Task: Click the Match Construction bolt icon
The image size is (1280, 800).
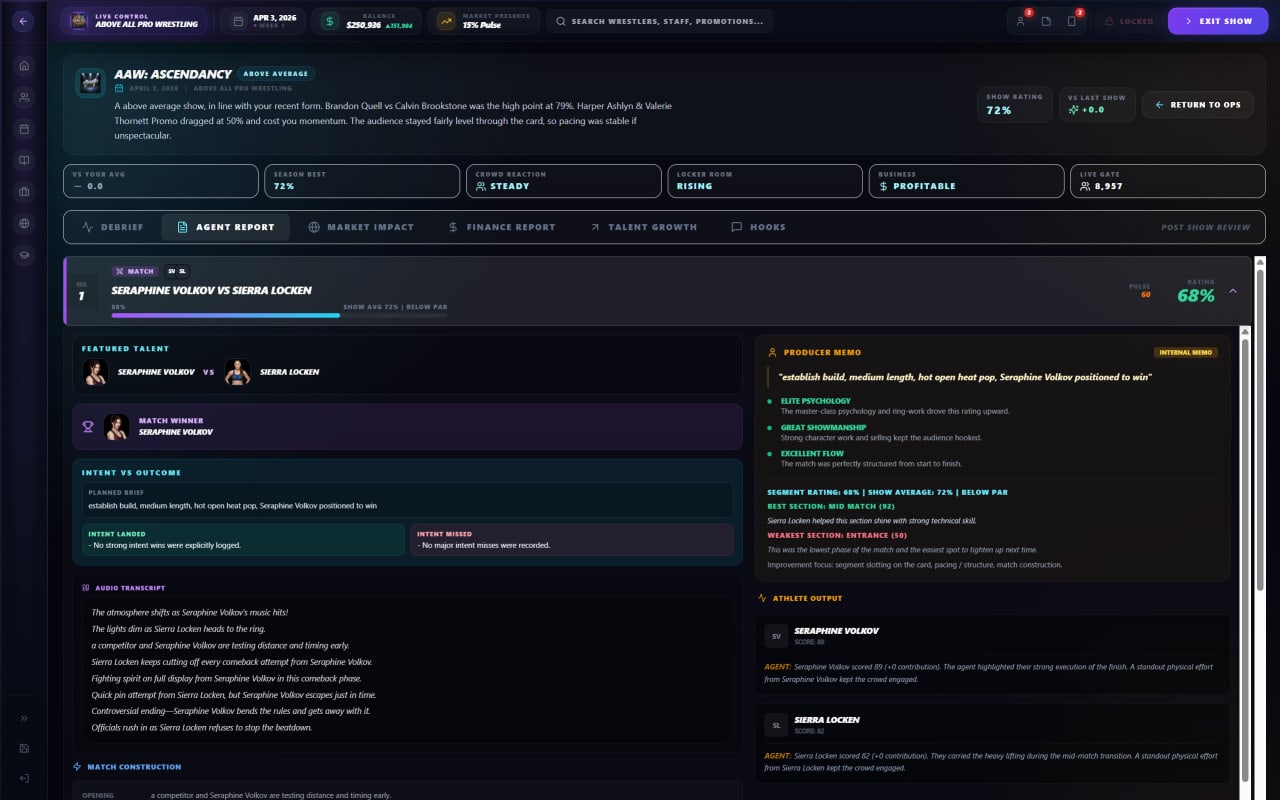Action: tap(77, 767)
